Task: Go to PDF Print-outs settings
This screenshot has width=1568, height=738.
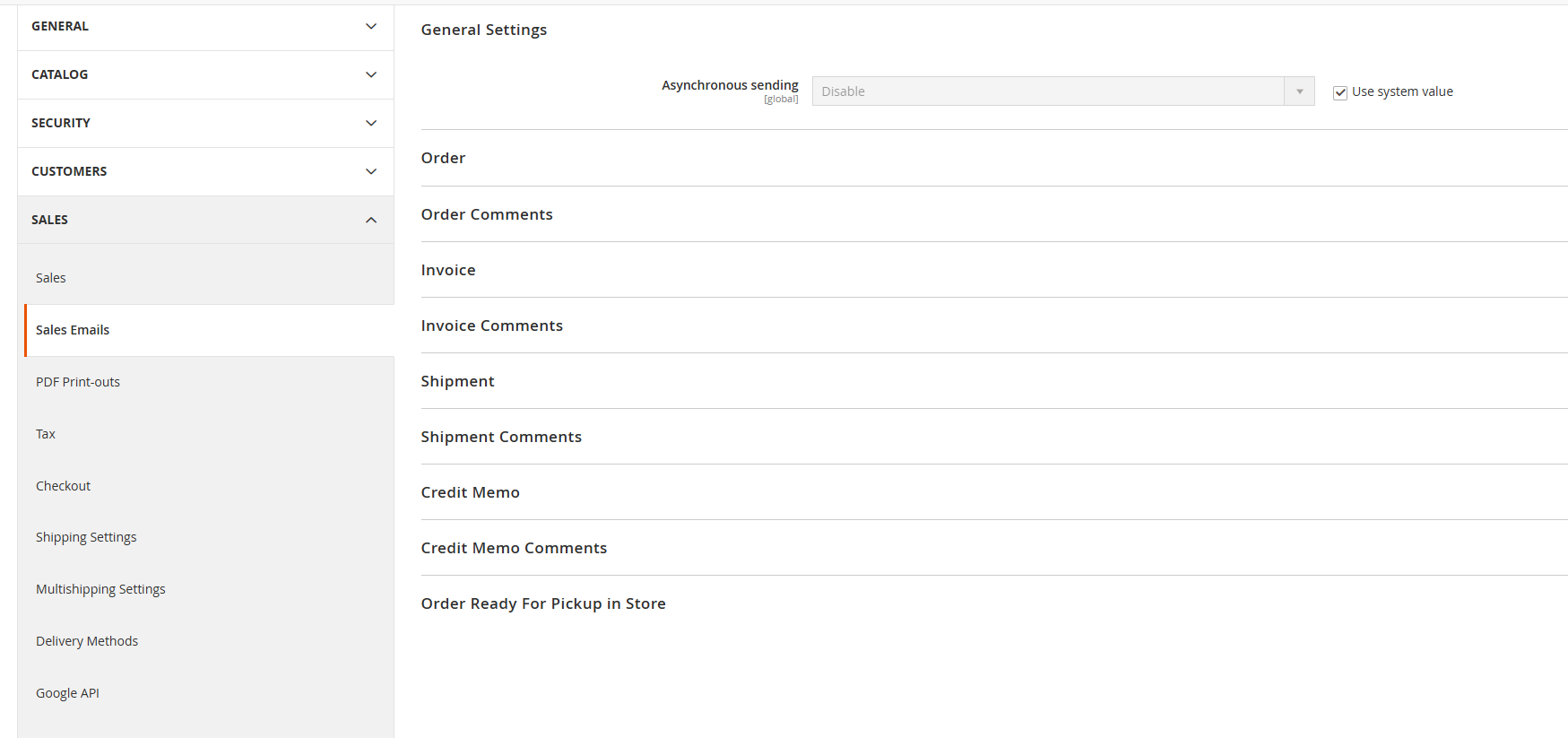Action: tap(78, 382)
